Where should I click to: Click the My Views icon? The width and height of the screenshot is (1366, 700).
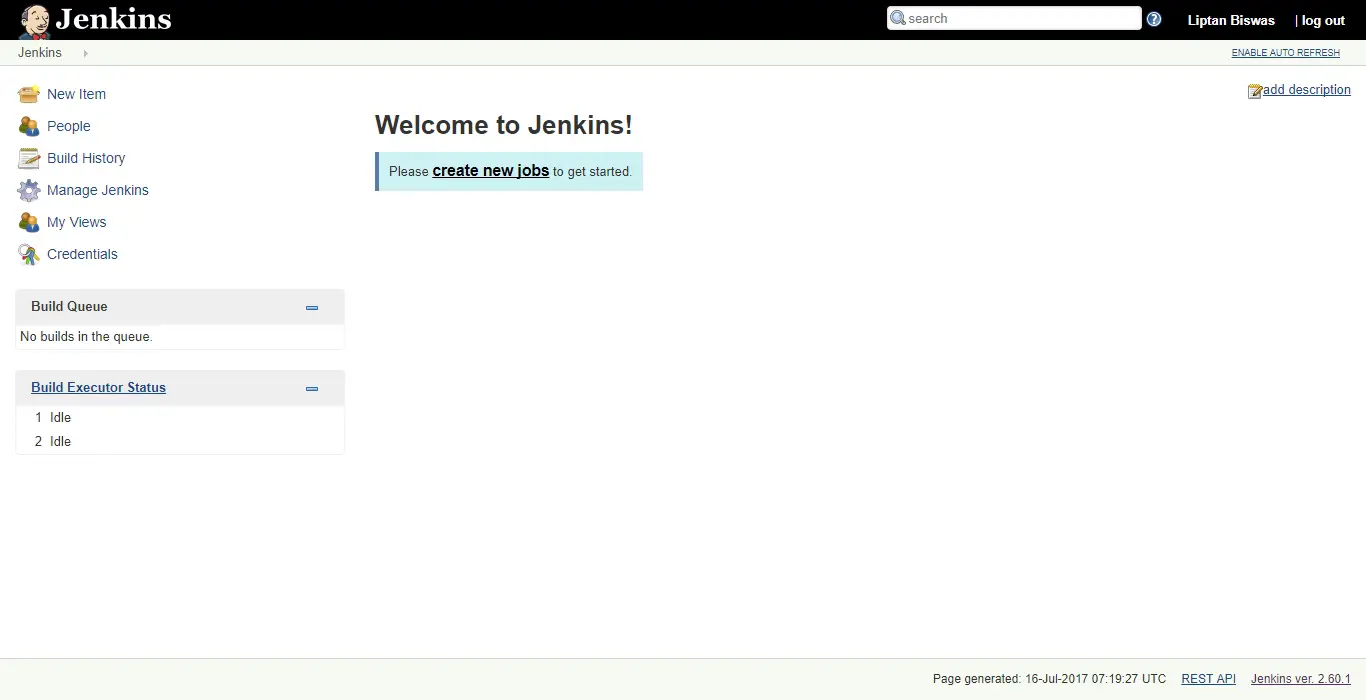pyautogui.click(x=29, y=222)
